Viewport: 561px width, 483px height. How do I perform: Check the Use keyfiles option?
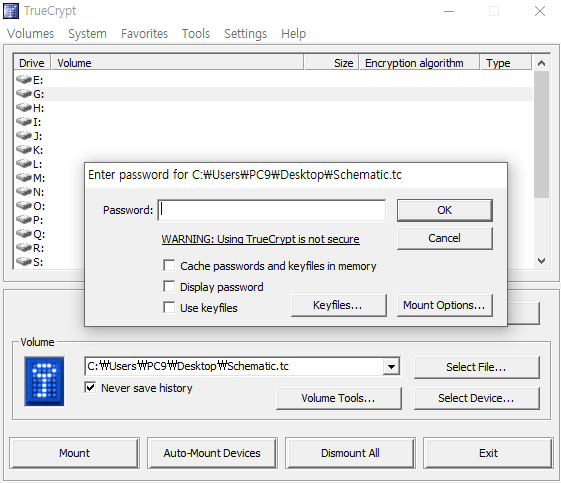169,308
